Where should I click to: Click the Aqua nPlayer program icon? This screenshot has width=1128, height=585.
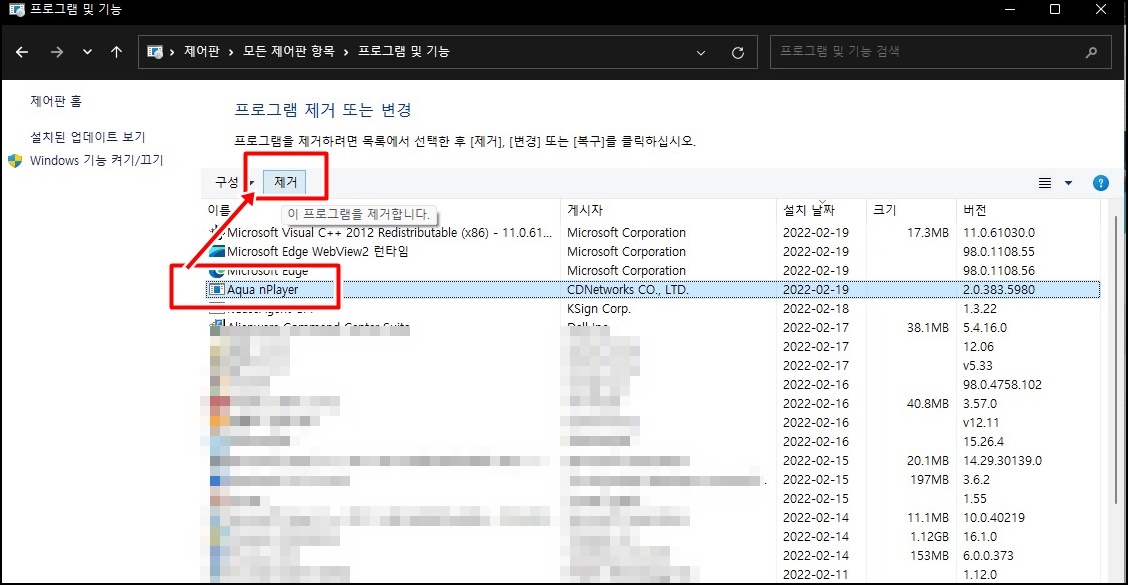pos(217,289)
